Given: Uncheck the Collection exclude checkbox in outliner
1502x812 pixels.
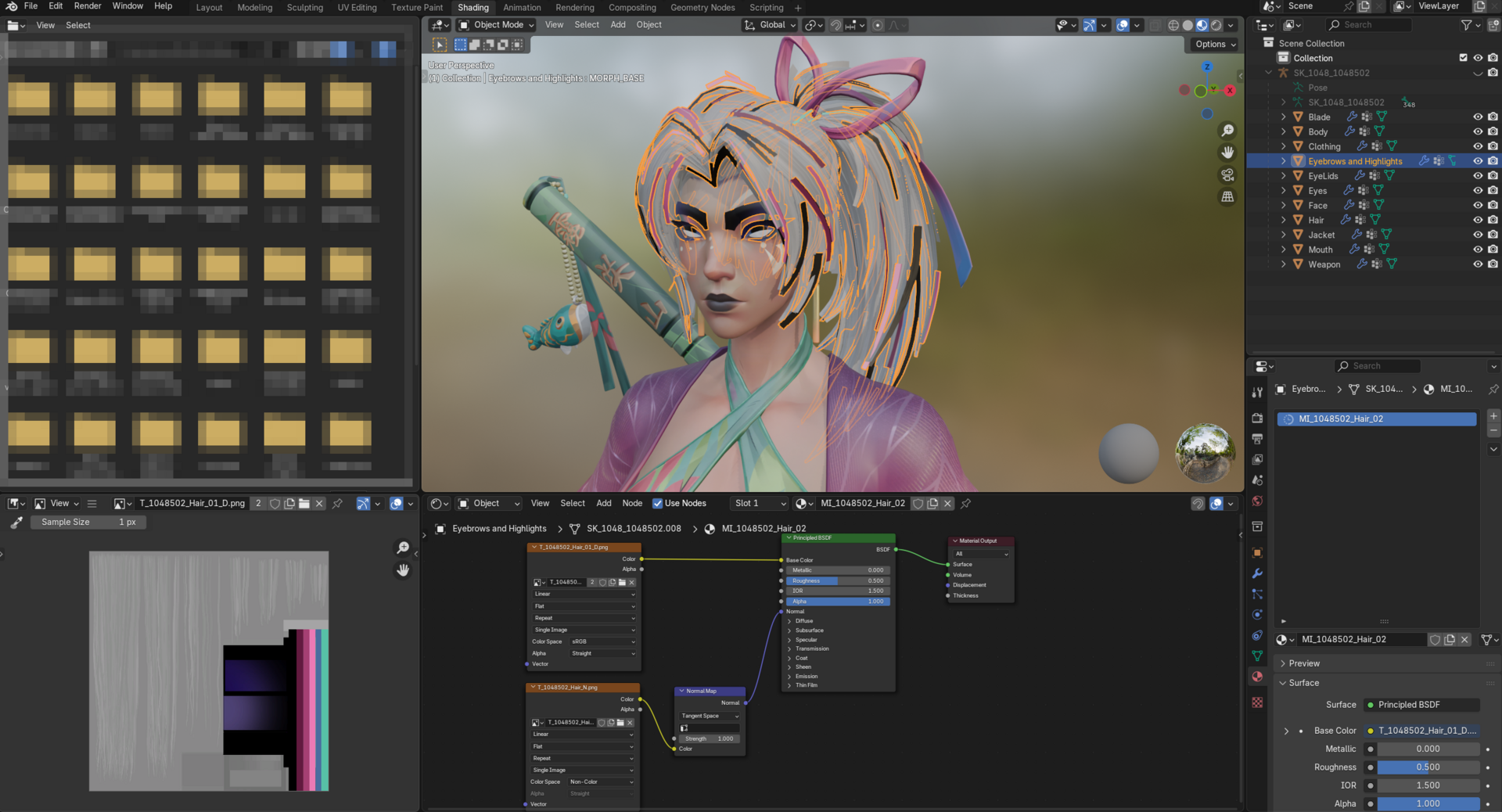Looking at the screenshot, I should coord(1464,58).
